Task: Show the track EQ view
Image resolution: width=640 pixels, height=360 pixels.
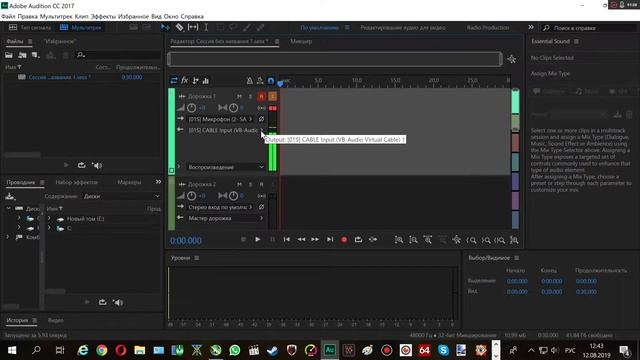Action: tap(206, 80)
